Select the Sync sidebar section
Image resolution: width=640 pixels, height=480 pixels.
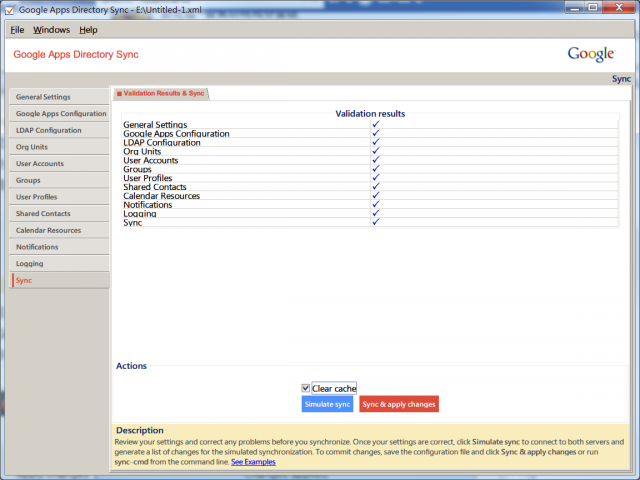[x=59, y=280]
